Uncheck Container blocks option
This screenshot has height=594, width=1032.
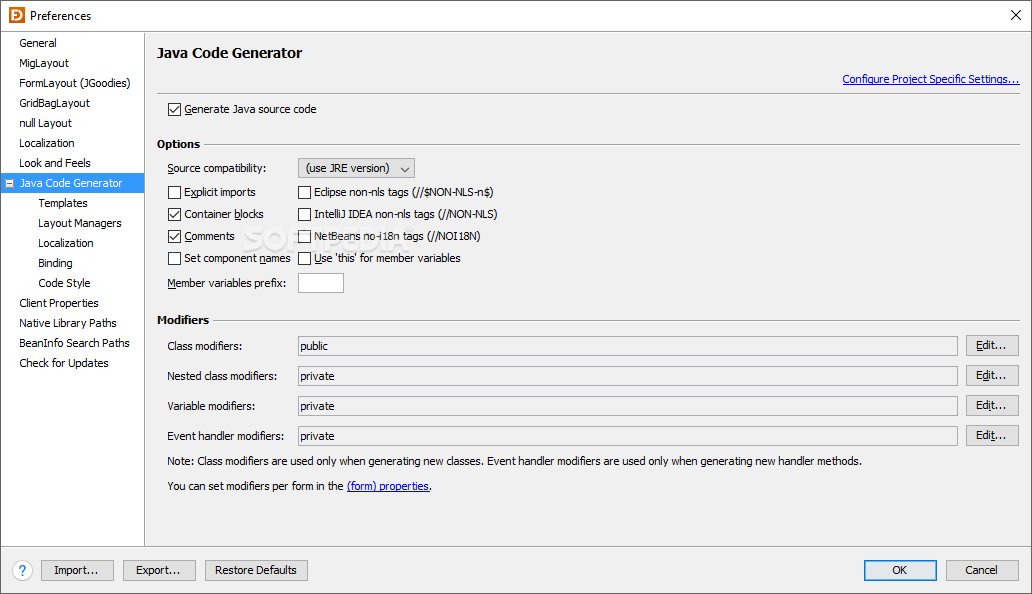click(174, 214)
